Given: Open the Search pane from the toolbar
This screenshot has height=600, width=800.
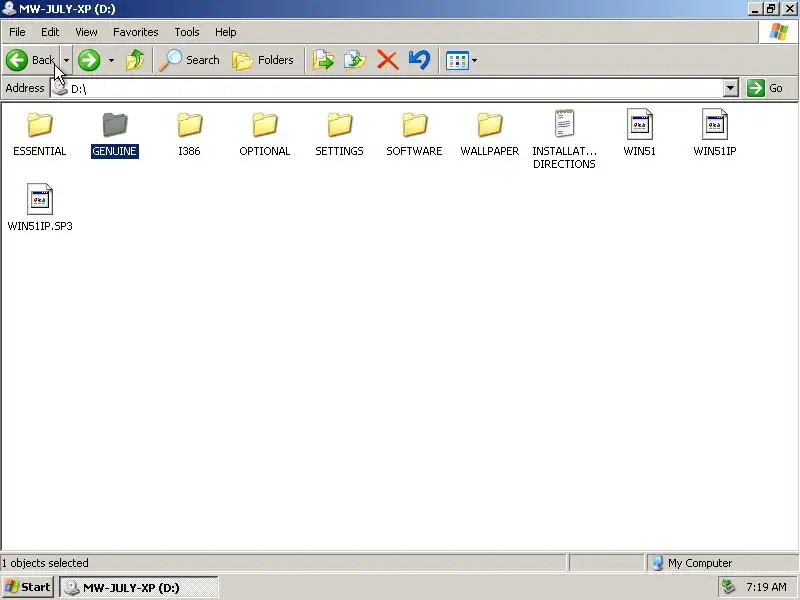Looking at the screenshot, I should 189,60.
